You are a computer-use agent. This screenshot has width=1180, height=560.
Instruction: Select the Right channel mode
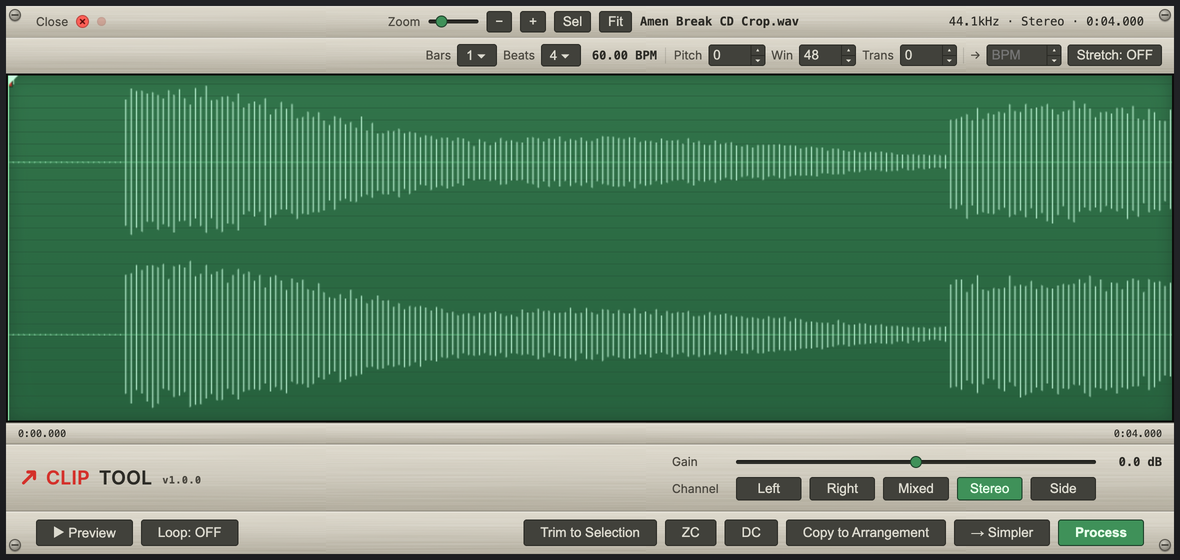click(842, 488)
